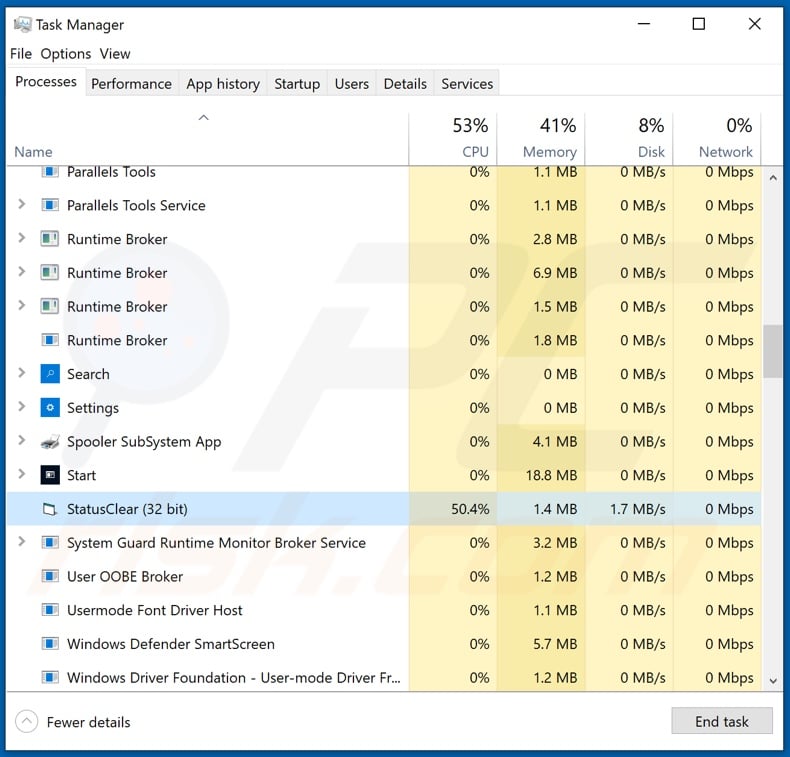
Task: Click the Fewer details circle arrow icon
Action: (27, 722)
